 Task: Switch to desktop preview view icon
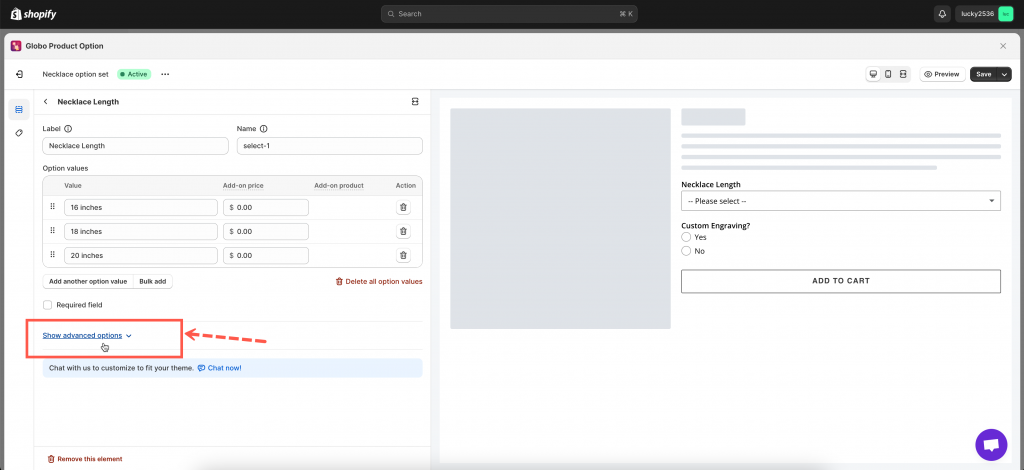[x=873, y=74]
